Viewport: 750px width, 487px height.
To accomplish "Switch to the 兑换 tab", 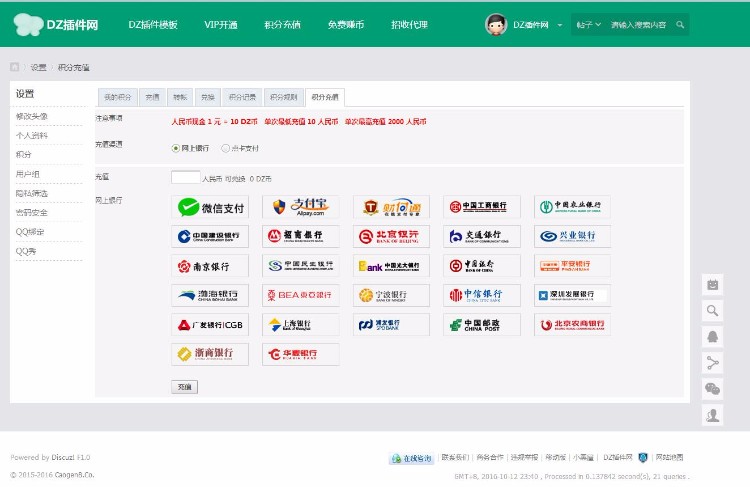I will pos(208,97).
